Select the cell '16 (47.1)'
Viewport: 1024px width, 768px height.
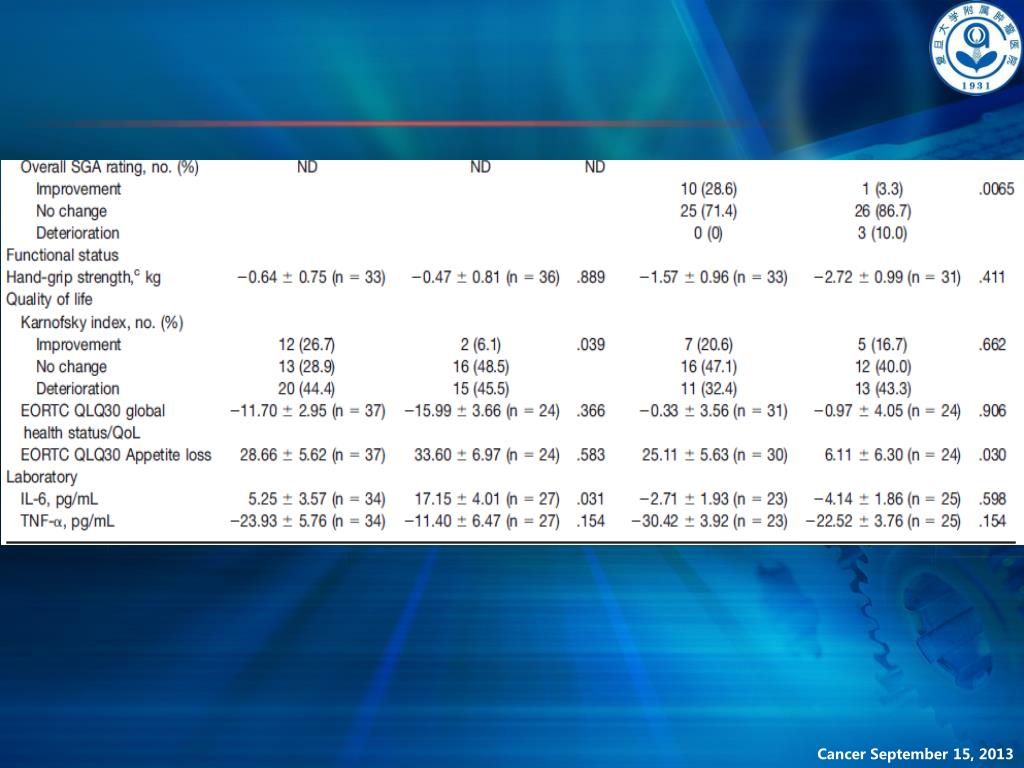click(709, 366)
